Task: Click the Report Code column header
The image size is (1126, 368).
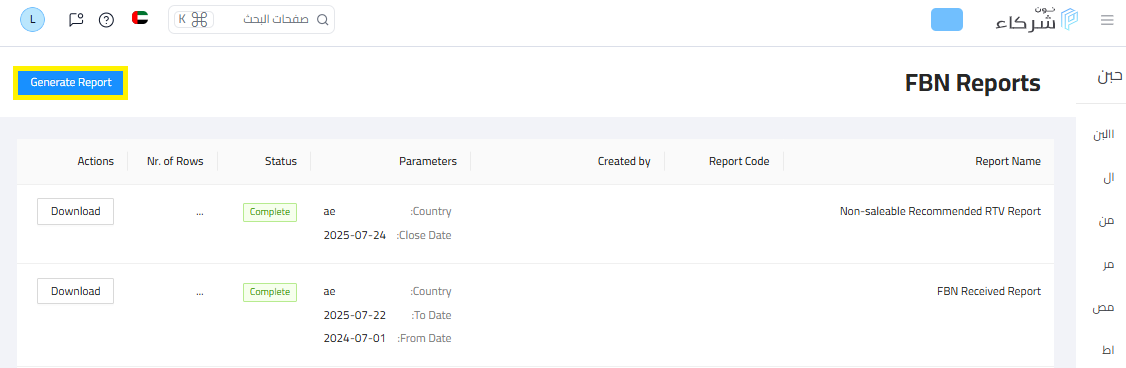Action: [739, 161]
